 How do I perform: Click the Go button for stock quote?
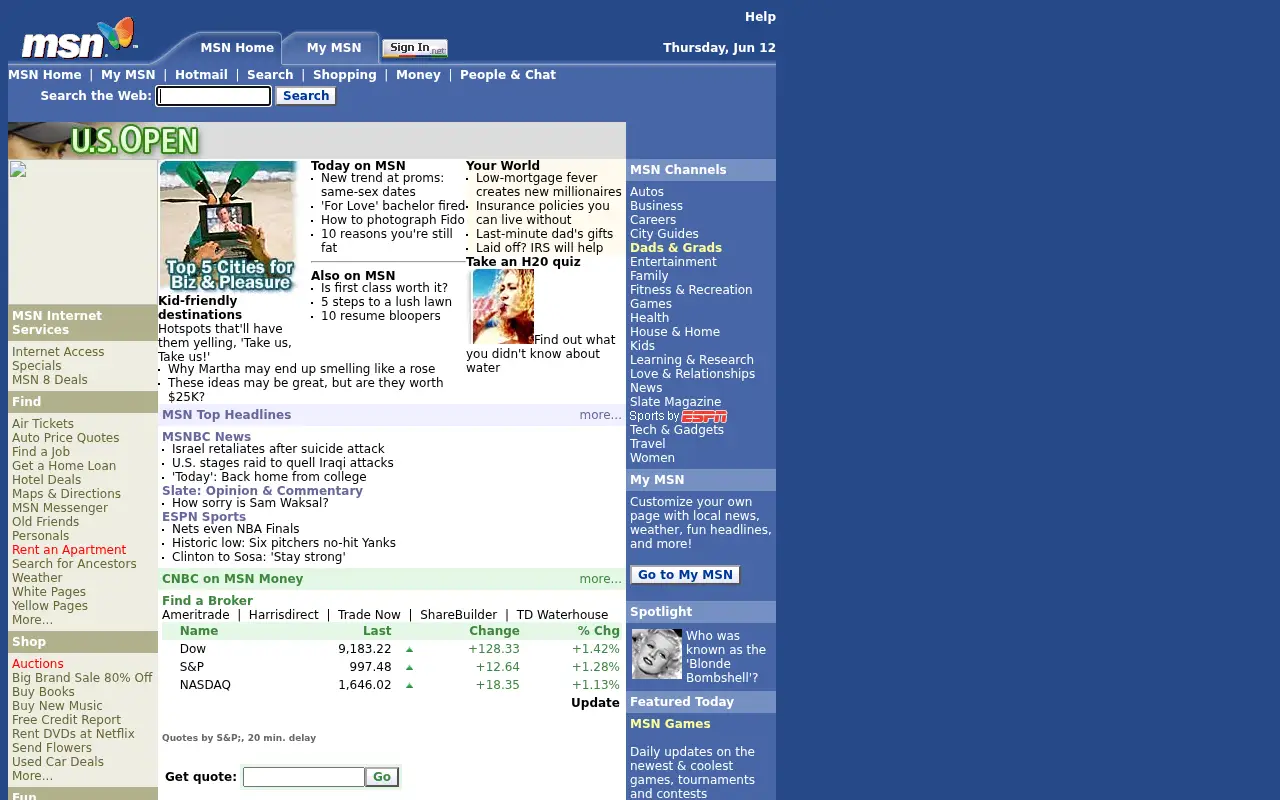pyautogui.click(x=382, y=777)
